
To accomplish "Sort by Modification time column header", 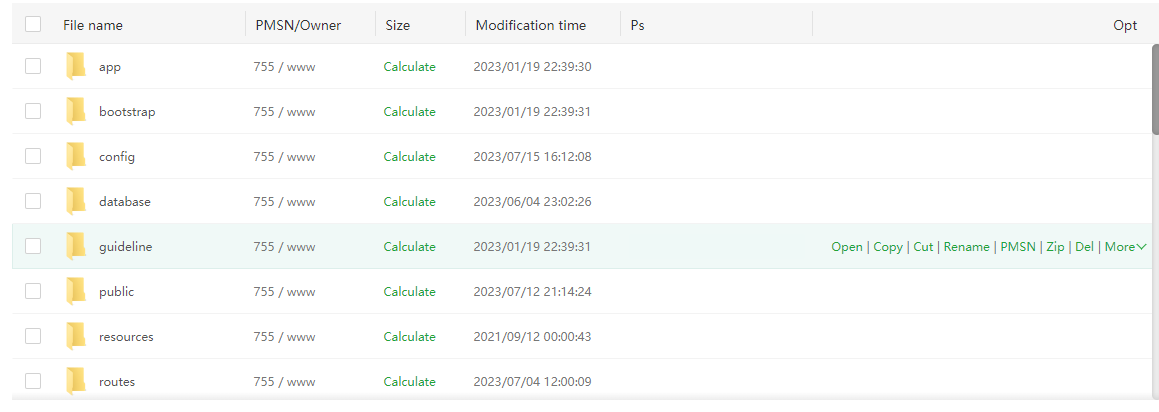I will pos(531,25).
